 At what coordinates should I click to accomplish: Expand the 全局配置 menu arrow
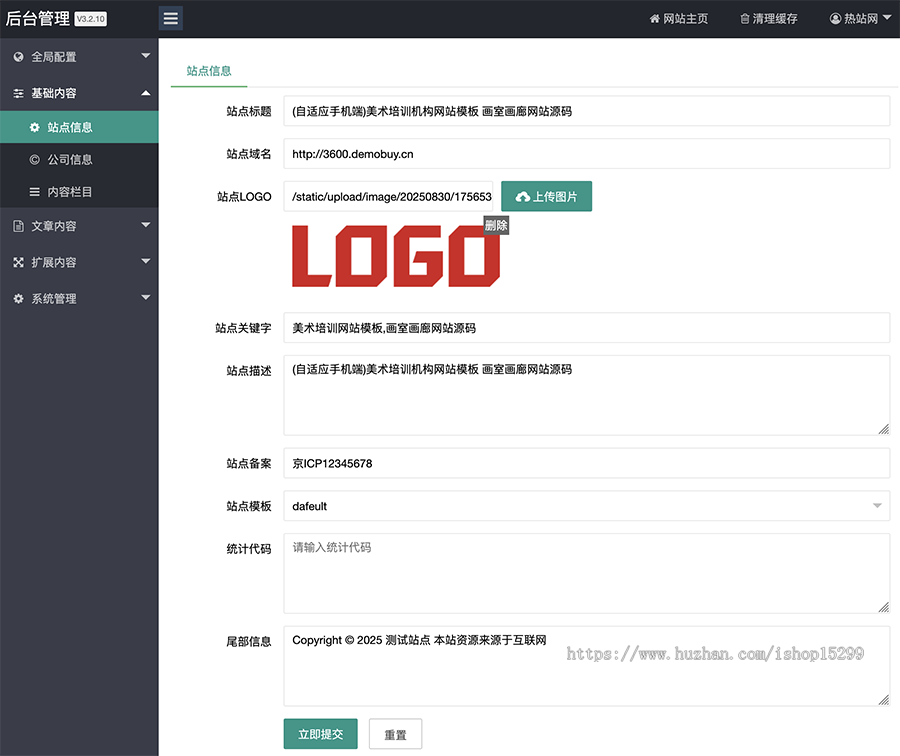(x=146, y=56)
